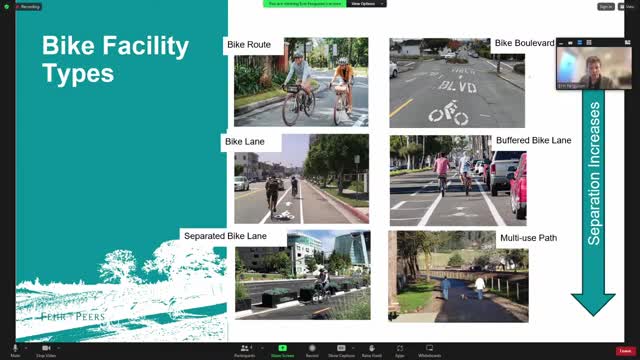Switch video panel to grid gallery view
640x360 pixels.
pyautogui.click(x=589, y=43)
